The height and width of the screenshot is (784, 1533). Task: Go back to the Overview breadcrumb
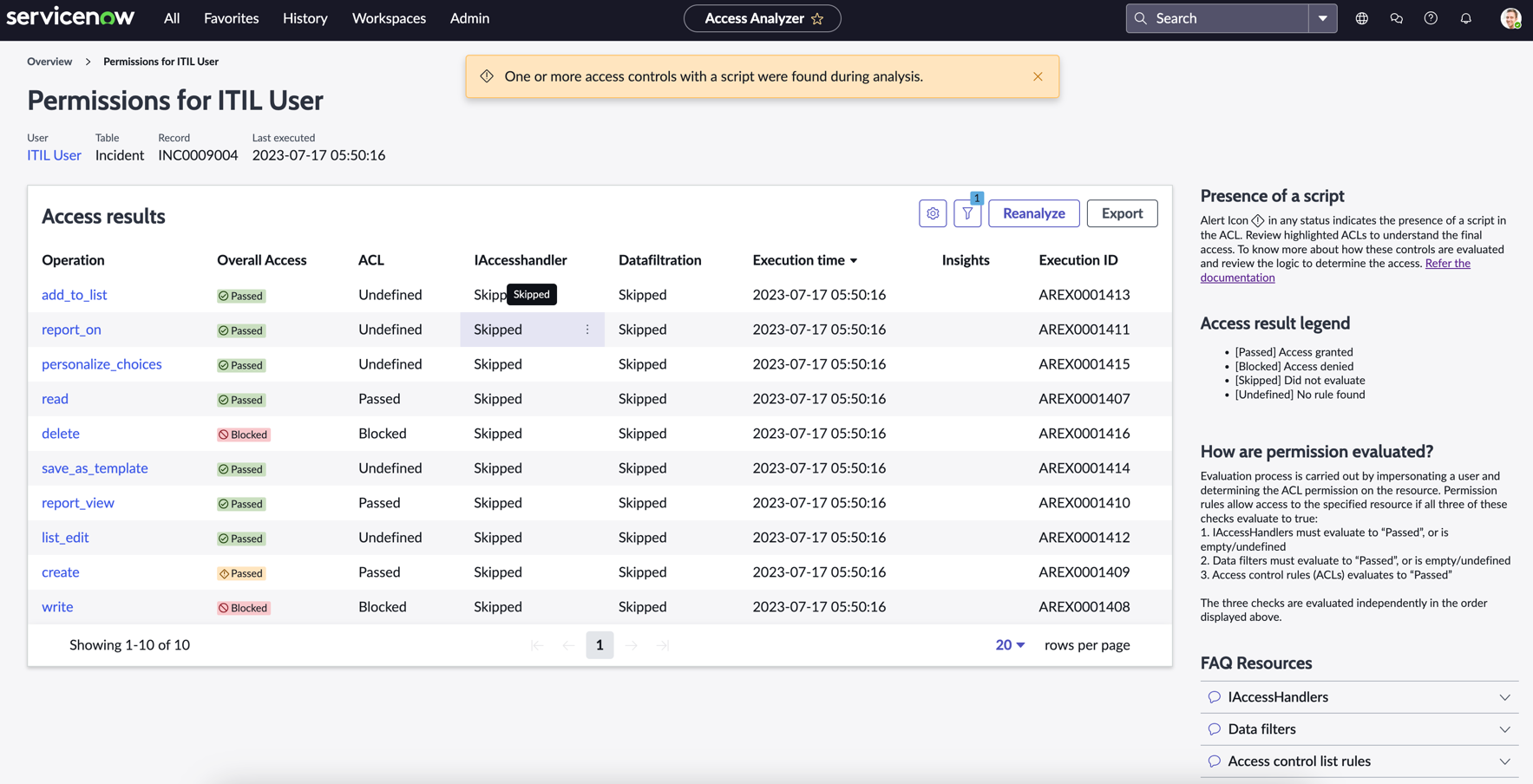coord(49,62)
